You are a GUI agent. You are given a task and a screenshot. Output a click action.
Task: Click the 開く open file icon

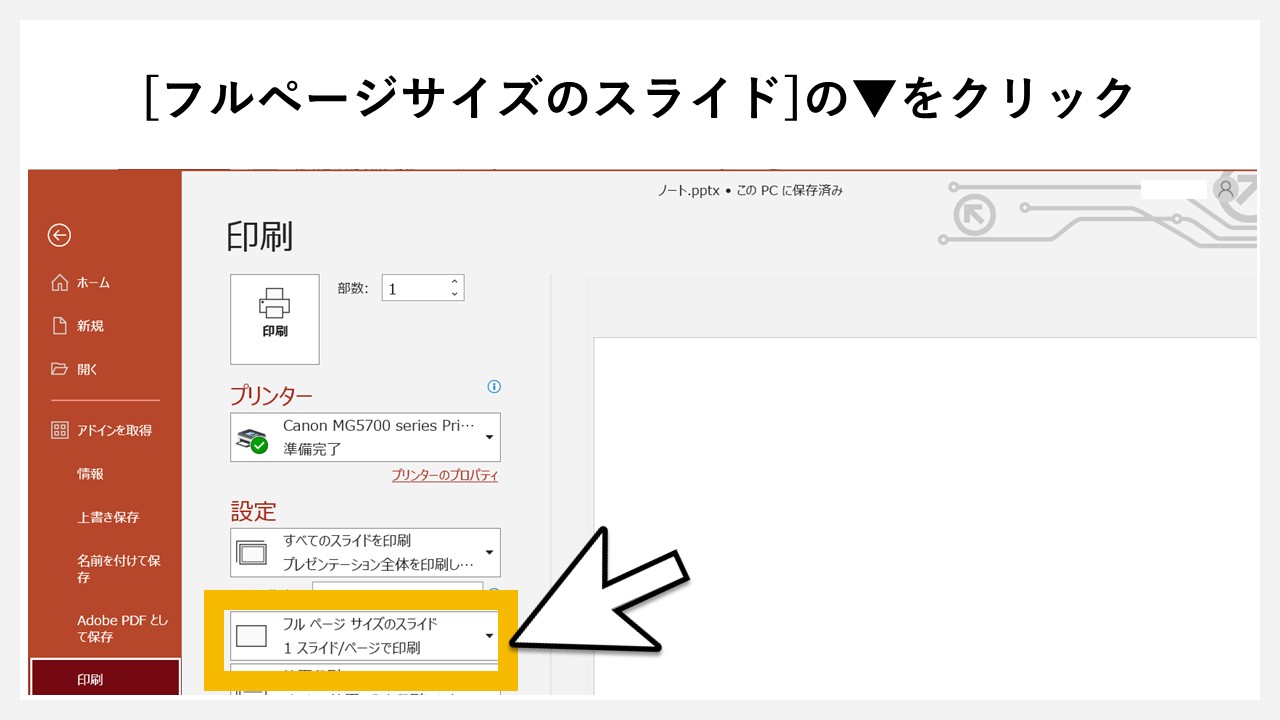point(60,368)
